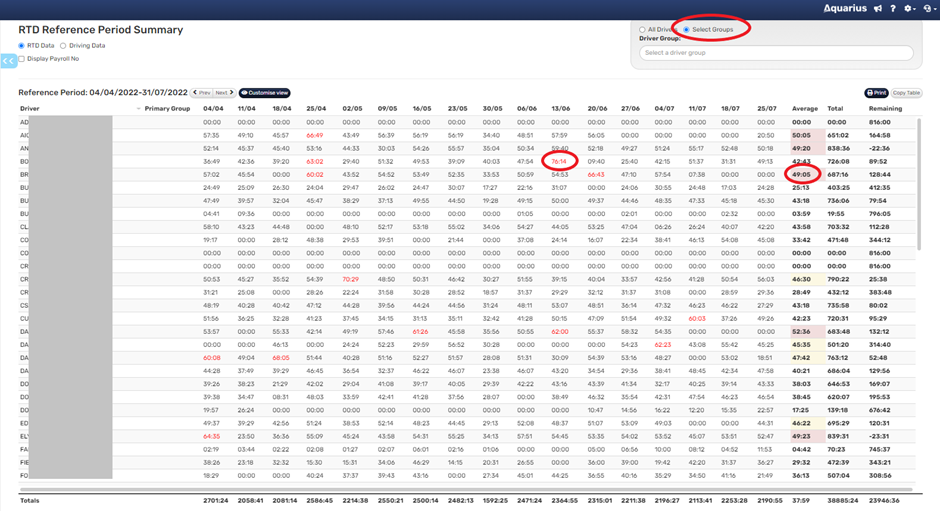Select the RTD Data radio button

coord(22,46)
